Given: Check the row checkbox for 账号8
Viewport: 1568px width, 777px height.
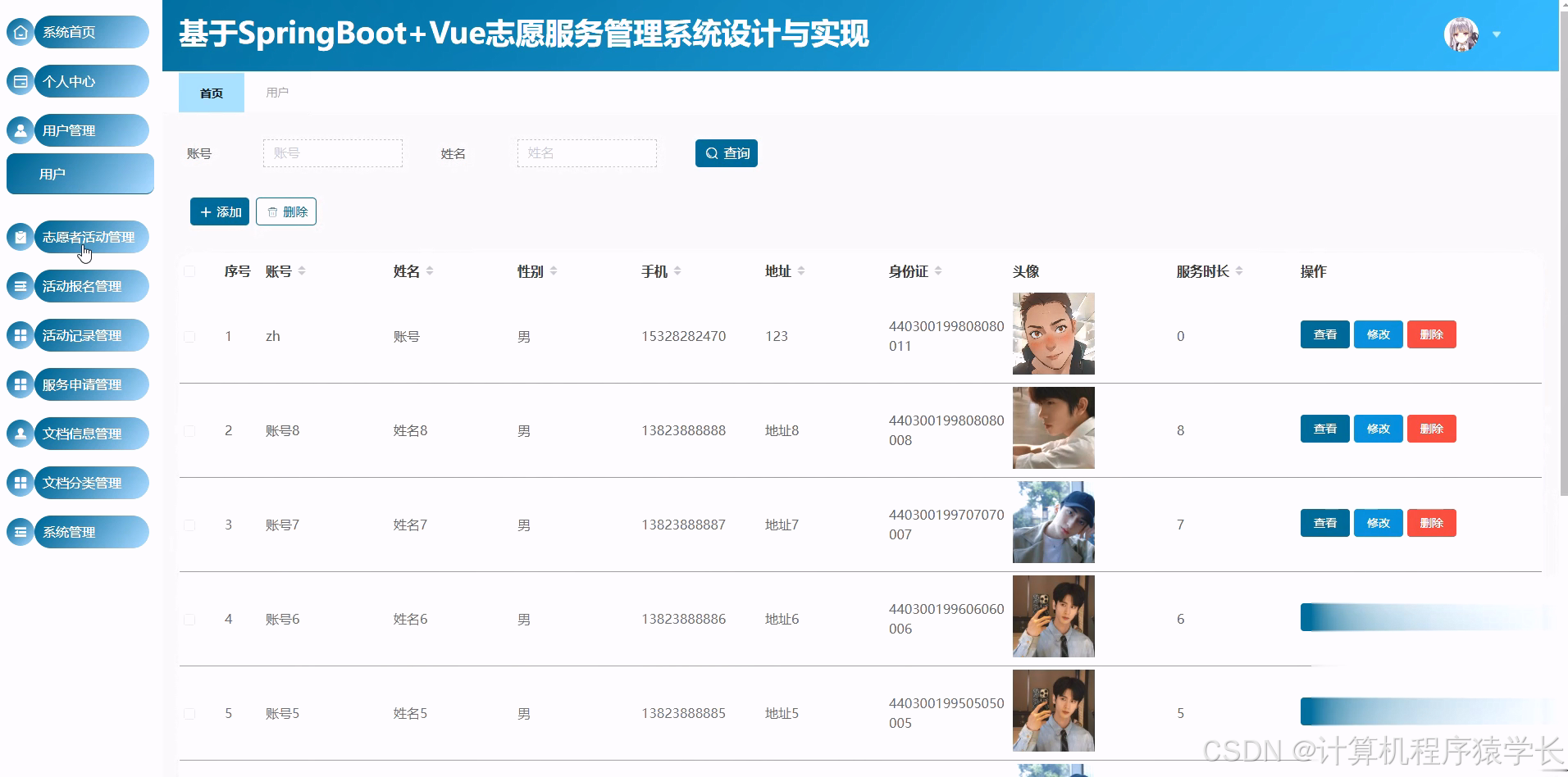Looking at the screenshot, I should 189,431.
